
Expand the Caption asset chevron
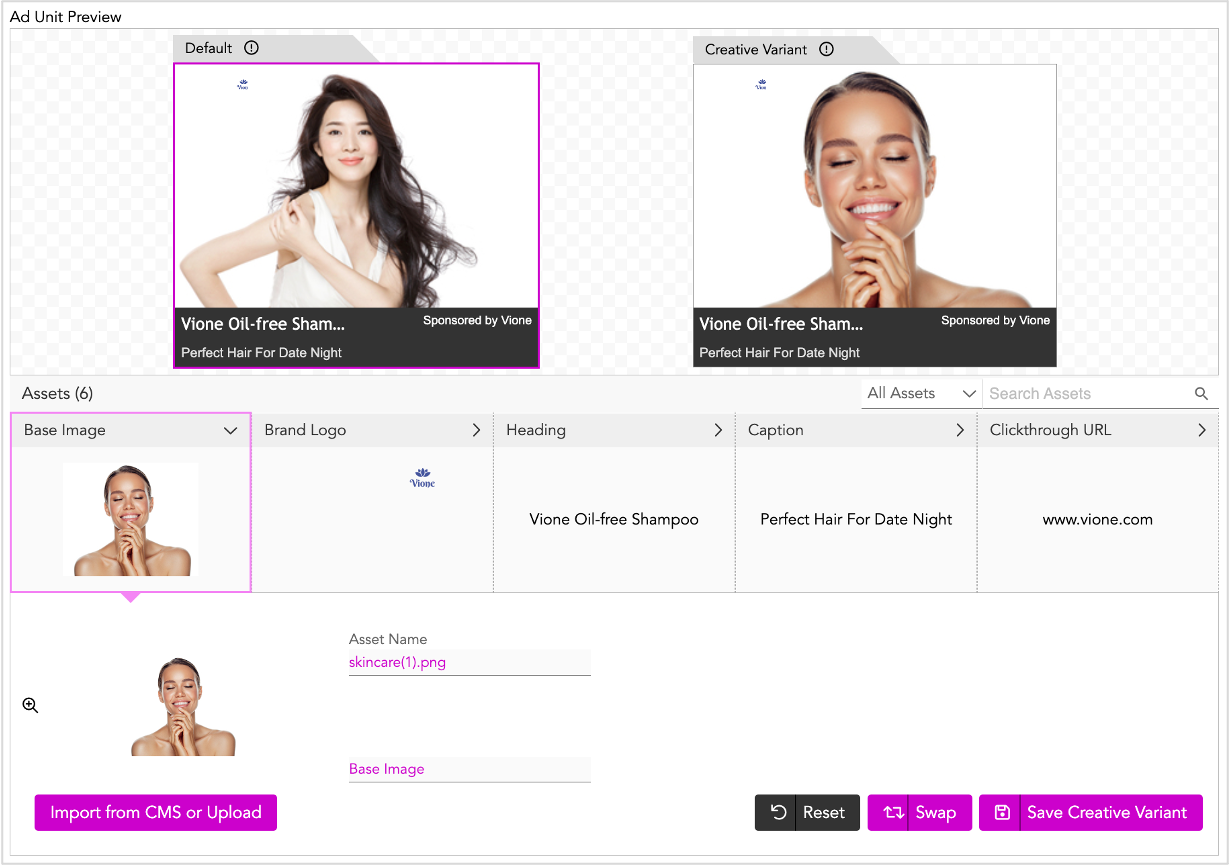[x=960, y=430]
